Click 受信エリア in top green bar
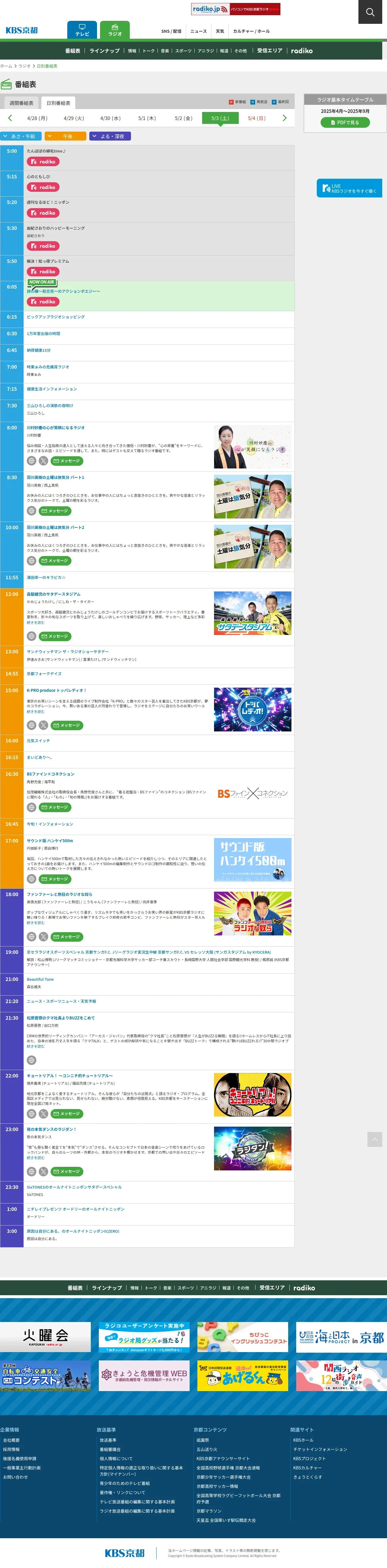This screenshot has width=387, height=1568. pyautogui.click(x=270, y=51)
